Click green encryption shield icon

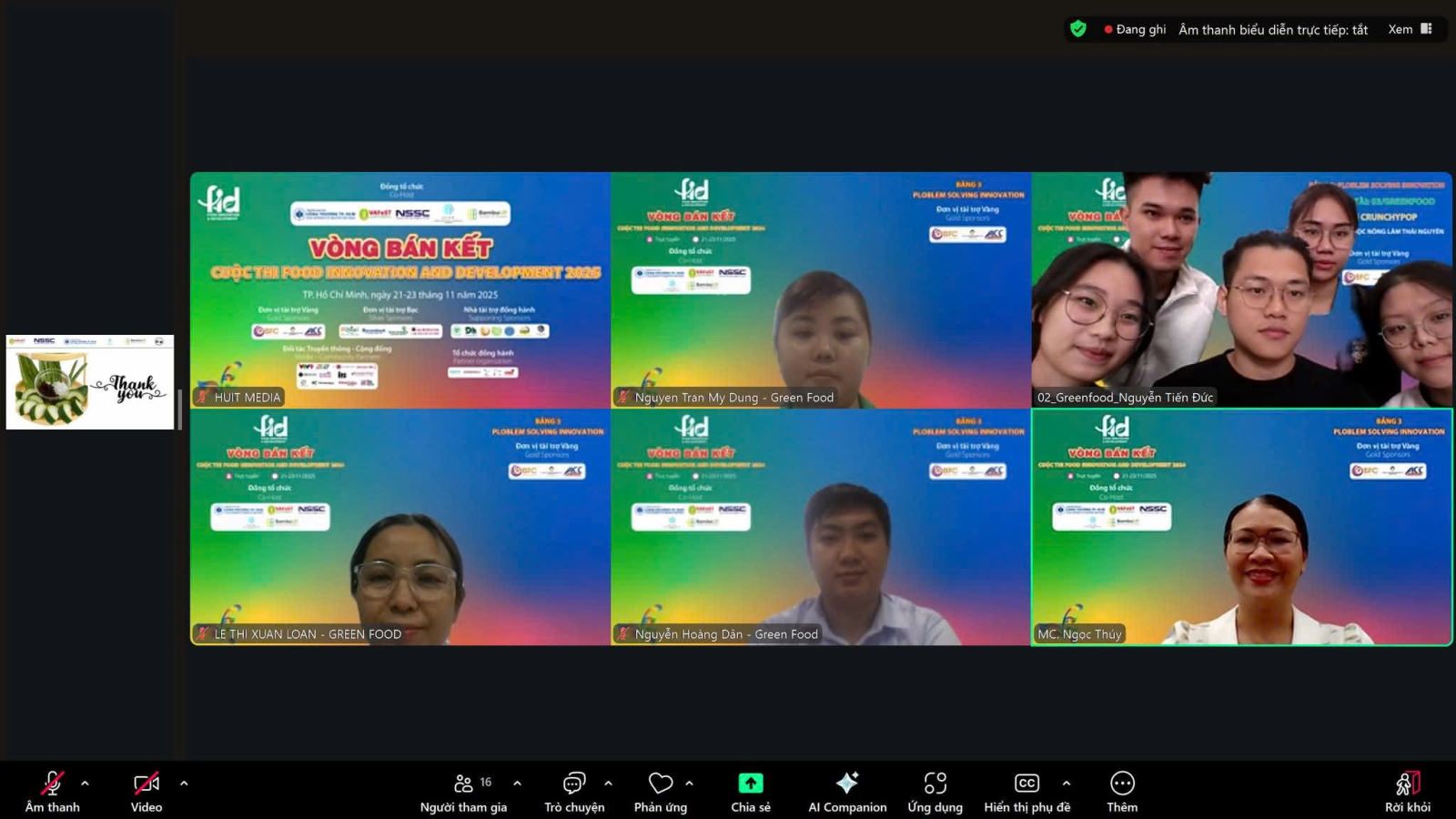pyautogui.click(x=1078, y=29)
